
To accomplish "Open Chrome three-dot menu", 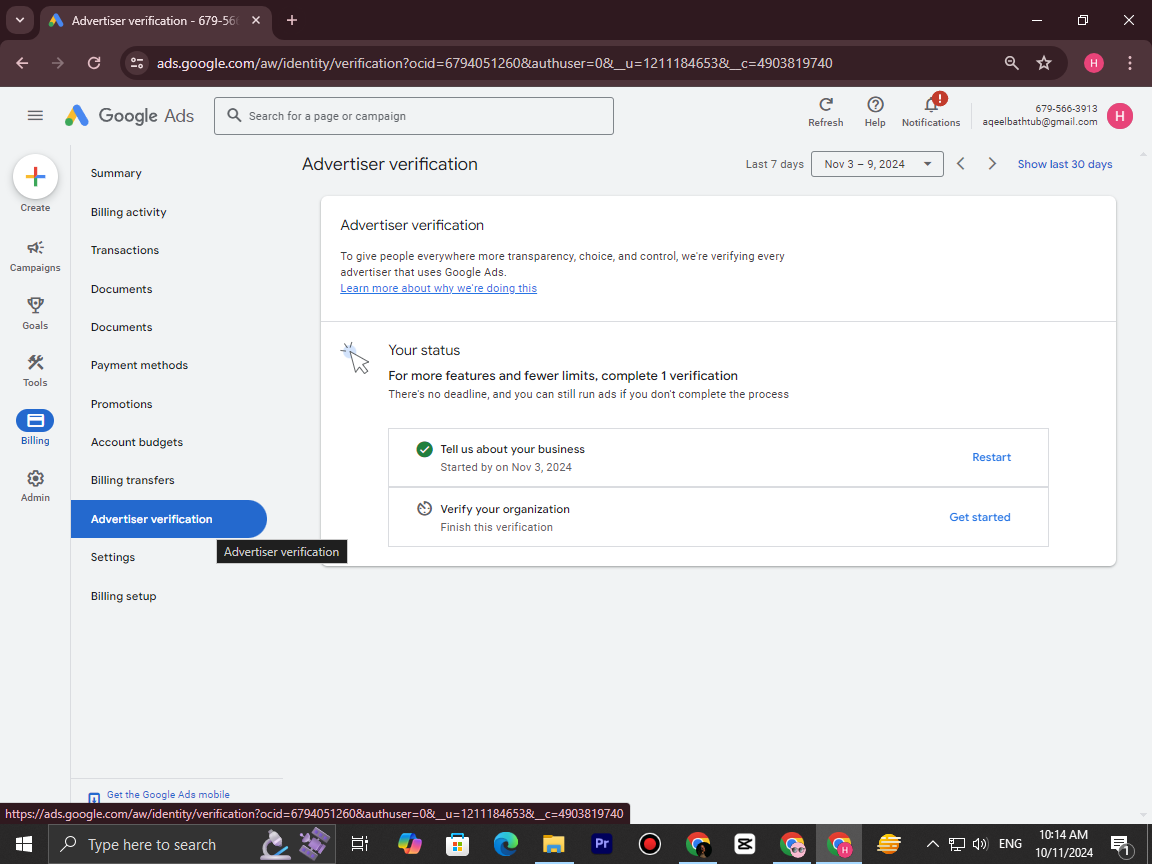I will click(x=1130, y=63).
